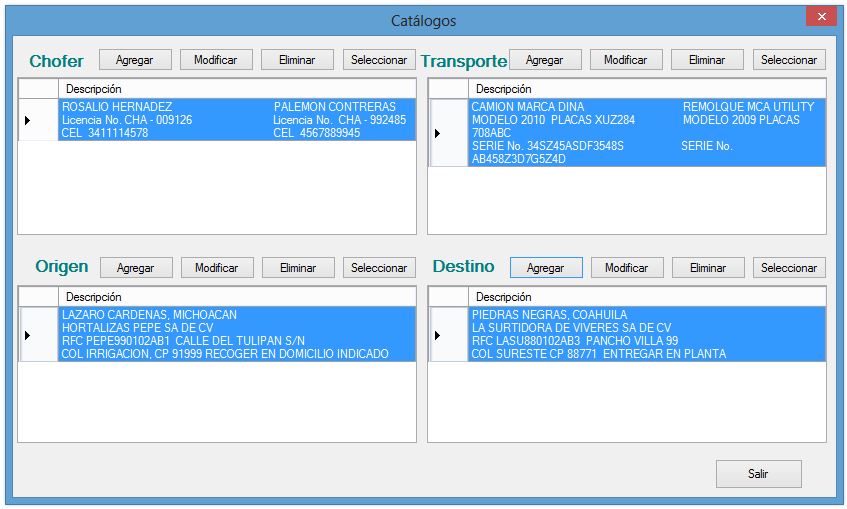847x509 pixels.
Task: Click LA SURTIDORA DE VIVERES line
Action: click(x=572, y=328)
